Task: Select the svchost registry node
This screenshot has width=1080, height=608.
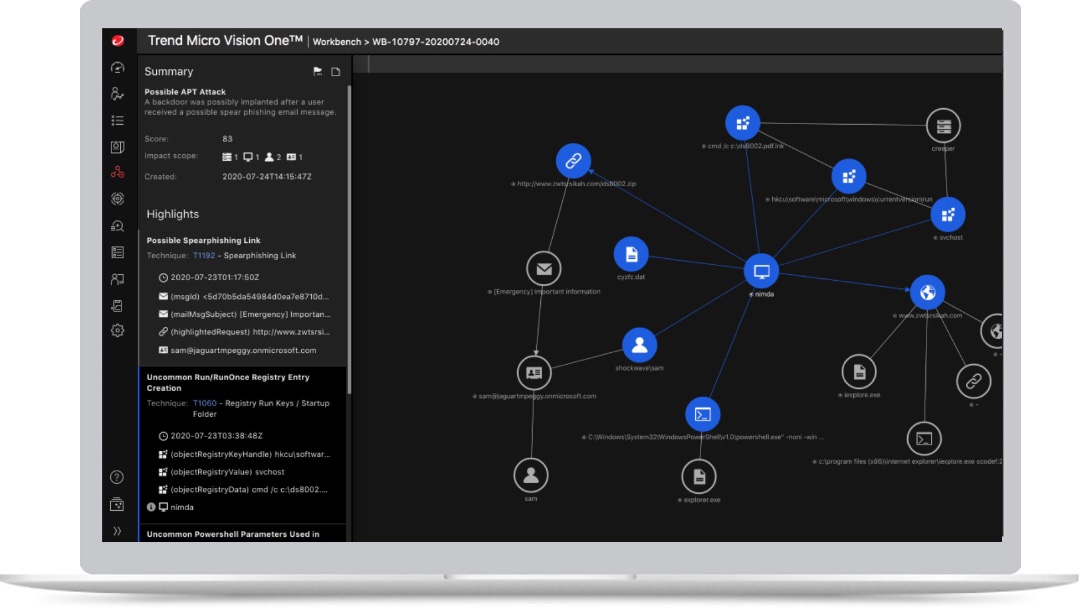Action: click(x=948, y=215)
